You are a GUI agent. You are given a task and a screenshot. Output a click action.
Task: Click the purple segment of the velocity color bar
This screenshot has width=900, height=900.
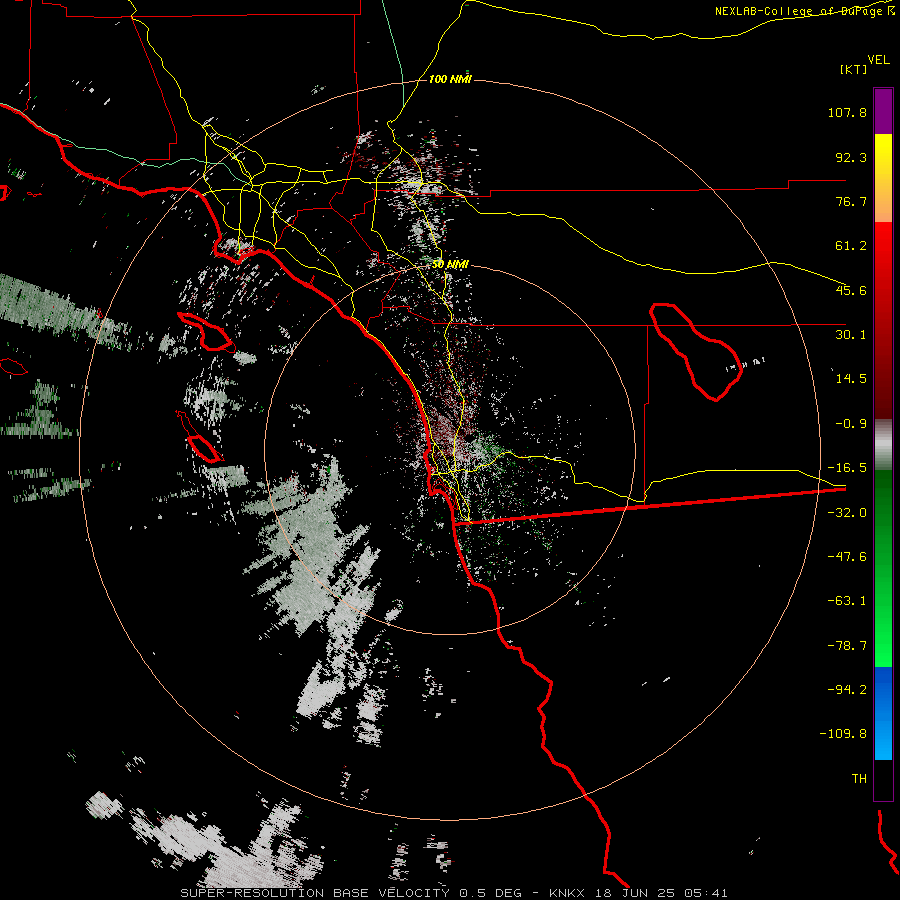(883, 111)
